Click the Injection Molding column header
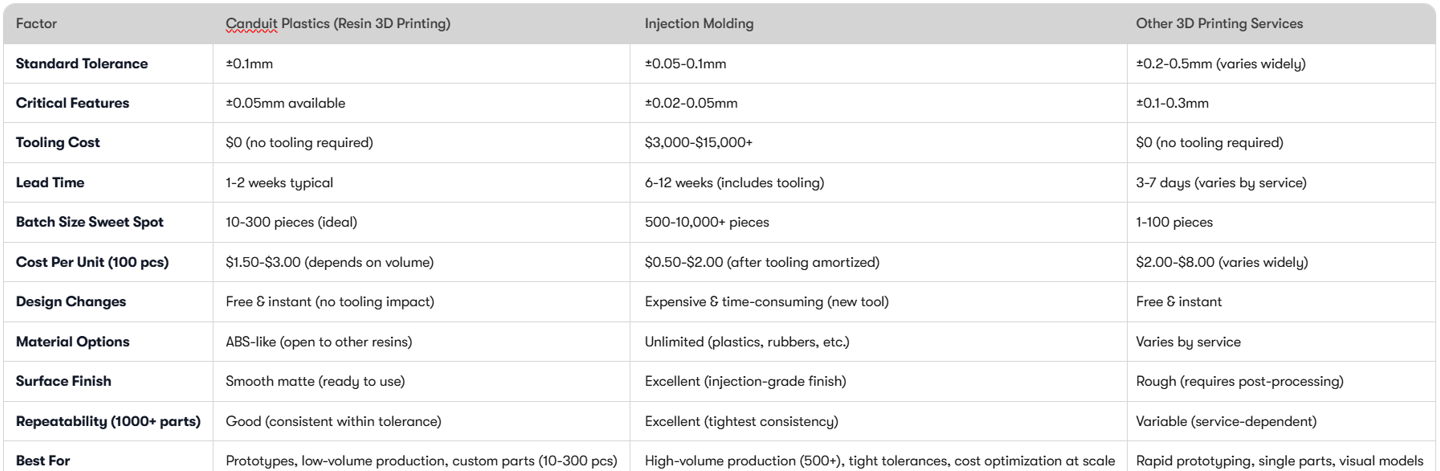The image size is (1440, 471). (699, 24)
